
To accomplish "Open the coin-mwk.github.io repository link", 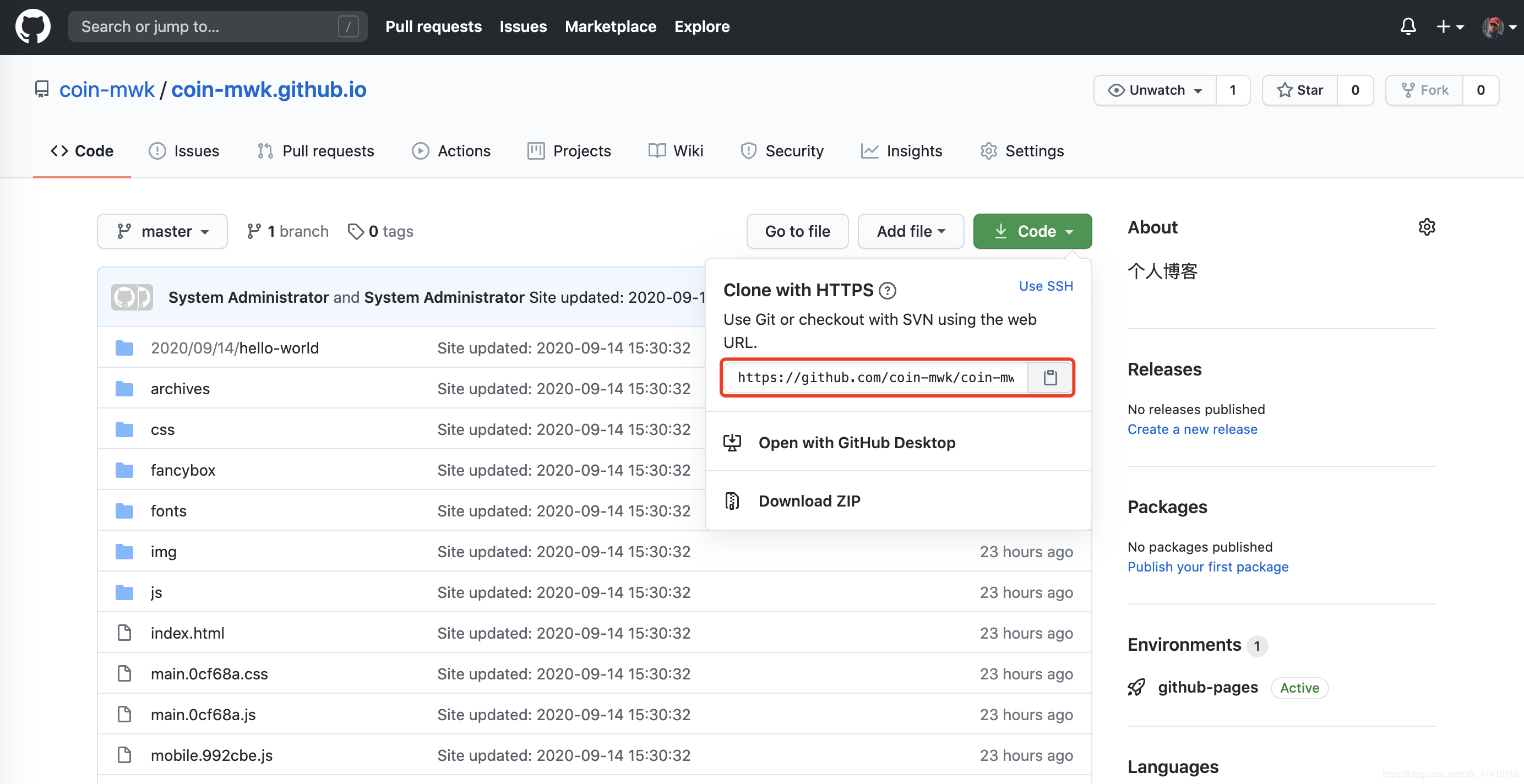I will (269, 90).
